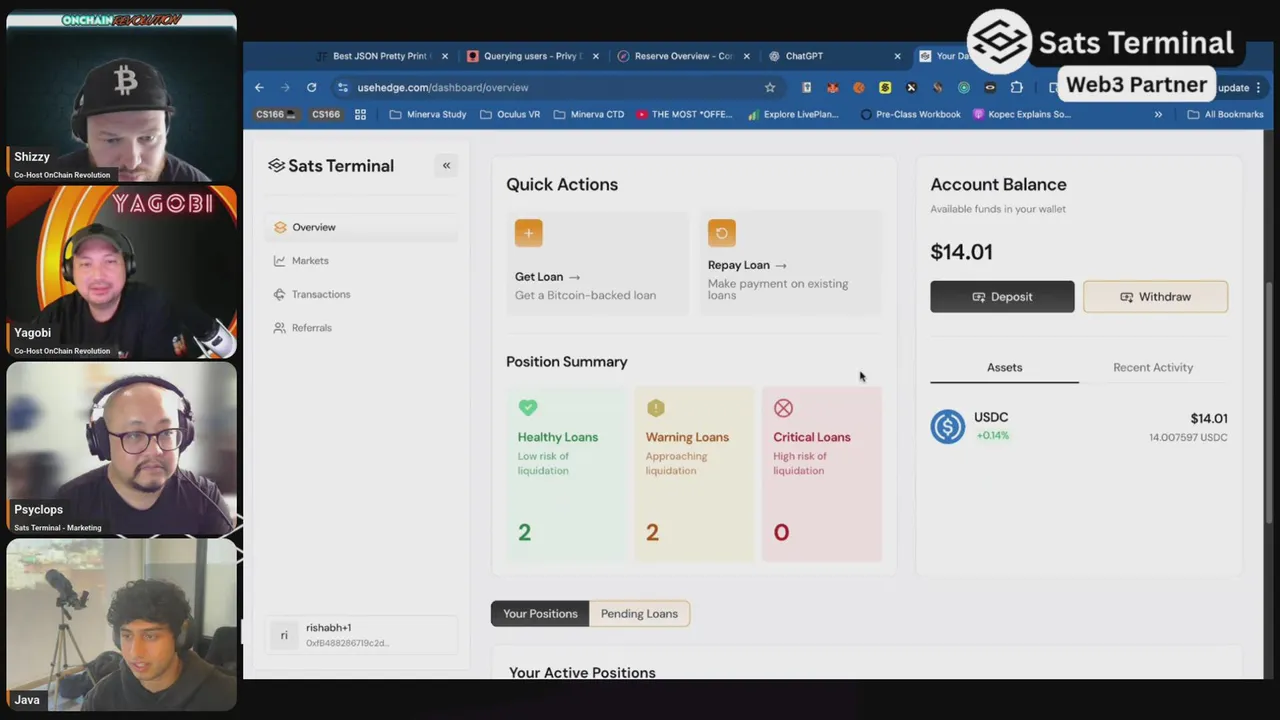Open the Pre-Class Workbook bookmark
Image resolution: width=1280 pixels, height=720 pixels.
(x=910, y=114)
